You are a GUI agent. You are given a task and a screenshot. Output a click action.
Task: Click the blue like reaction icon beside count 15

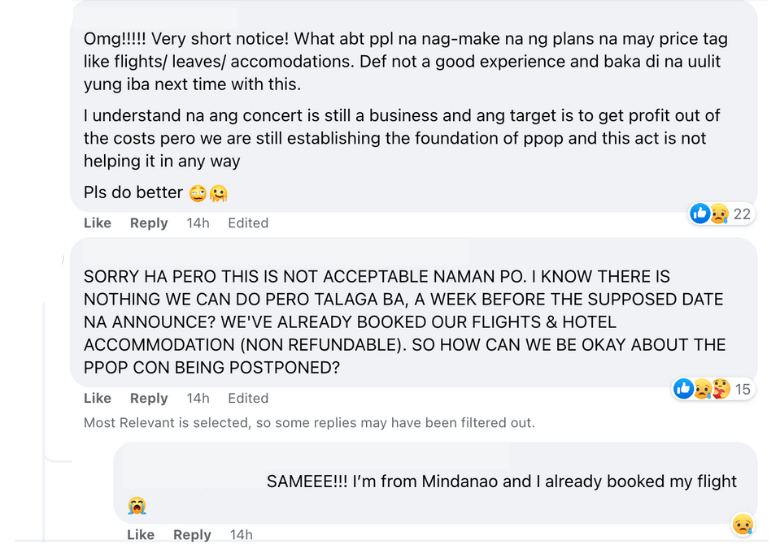[x=684, y=389]
